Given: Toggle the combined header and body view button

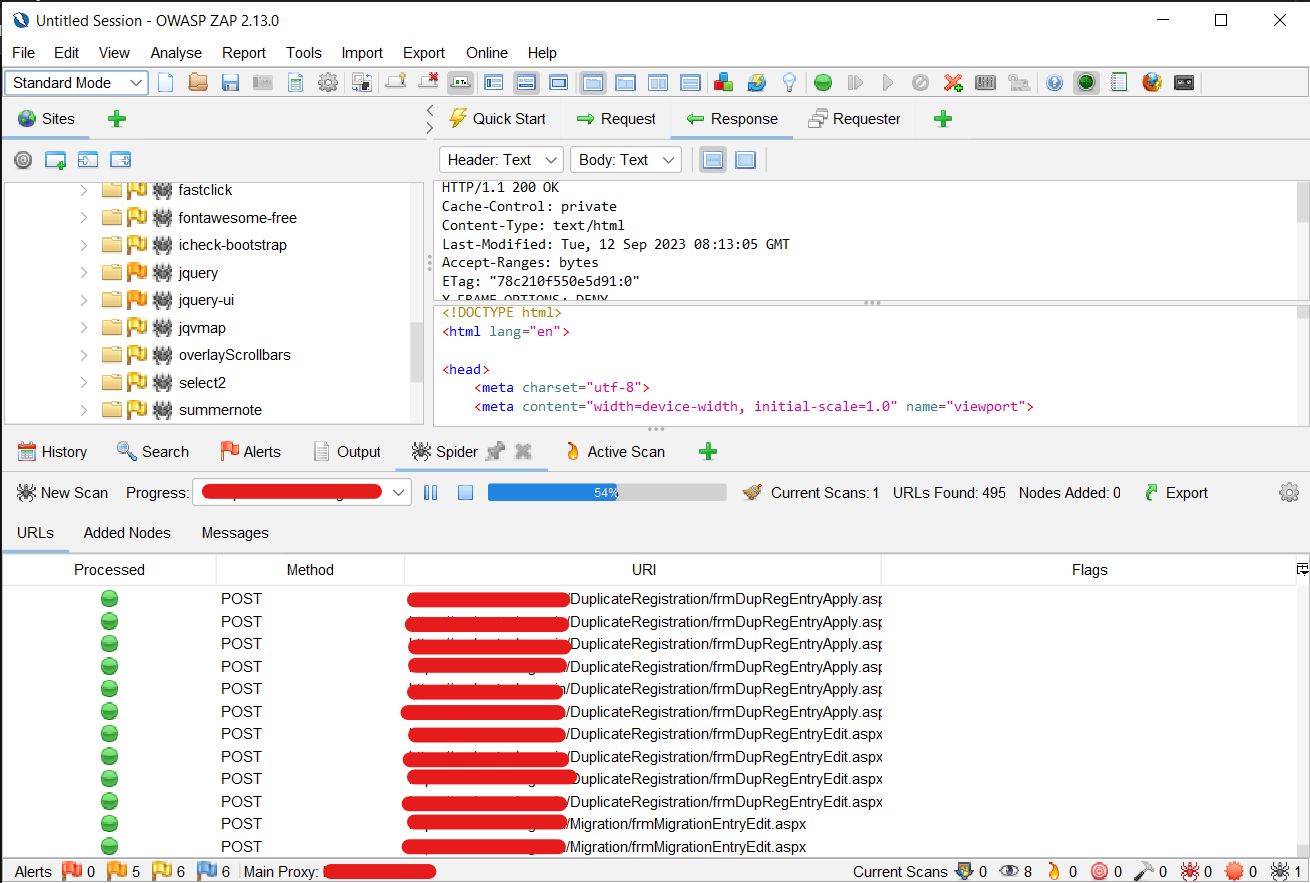Looking at the screenshot, I should point(745,160).
